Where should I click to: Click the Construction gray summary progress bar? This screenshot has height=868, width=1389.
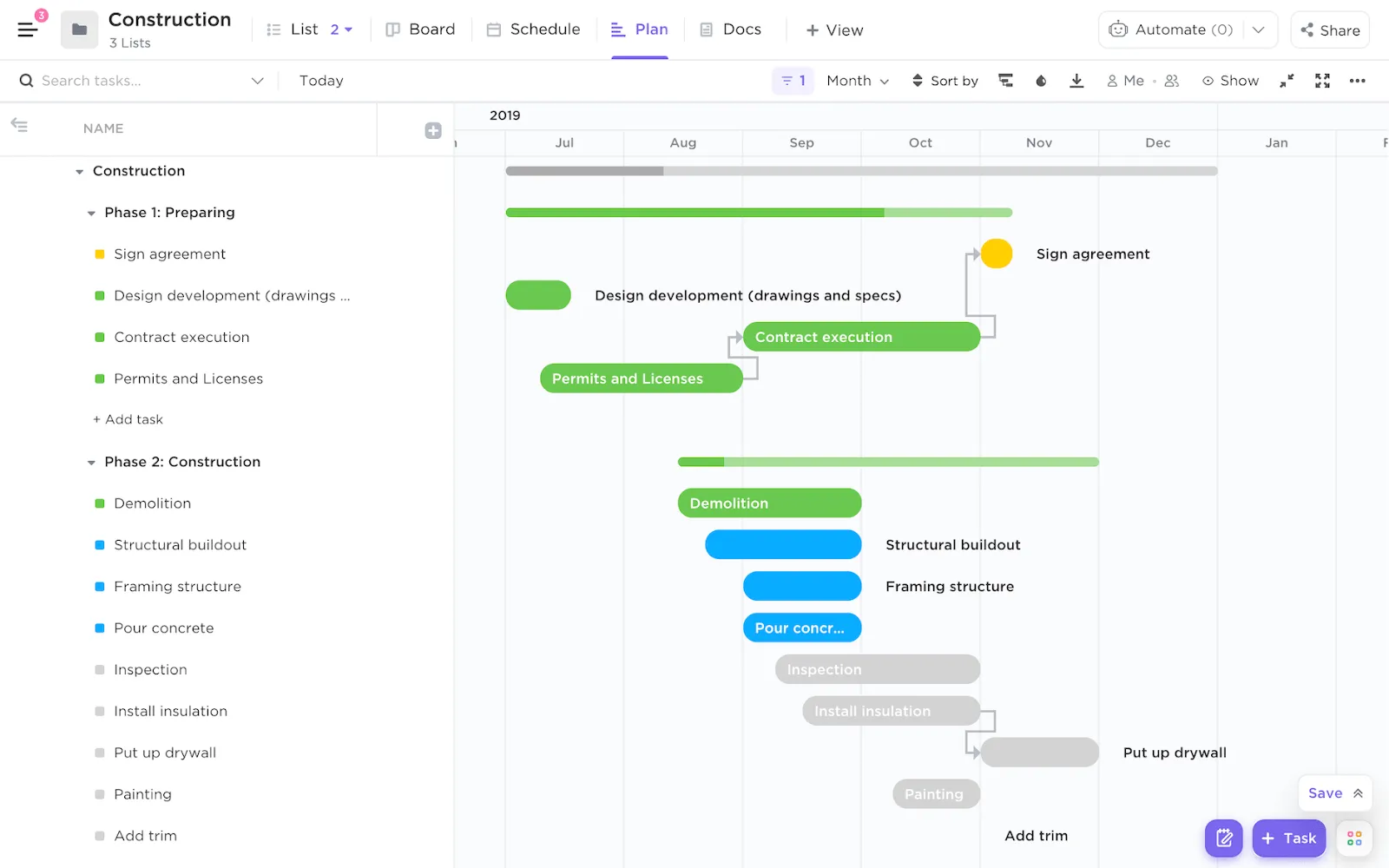[861, 171]
